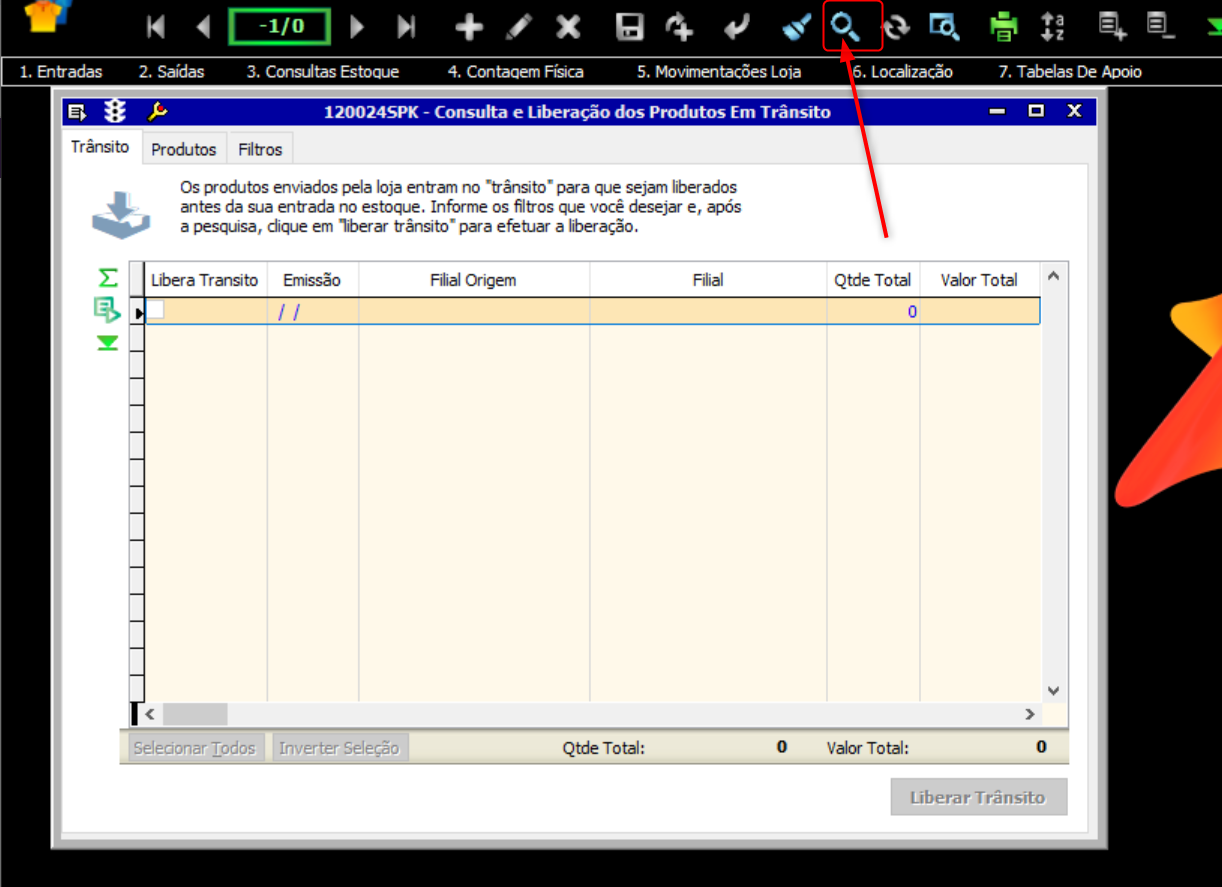The width and height of the screenshot is (1222, 887).
Task: Open 5. Movimentações Loja menu
Action: [x=719, y=72]
